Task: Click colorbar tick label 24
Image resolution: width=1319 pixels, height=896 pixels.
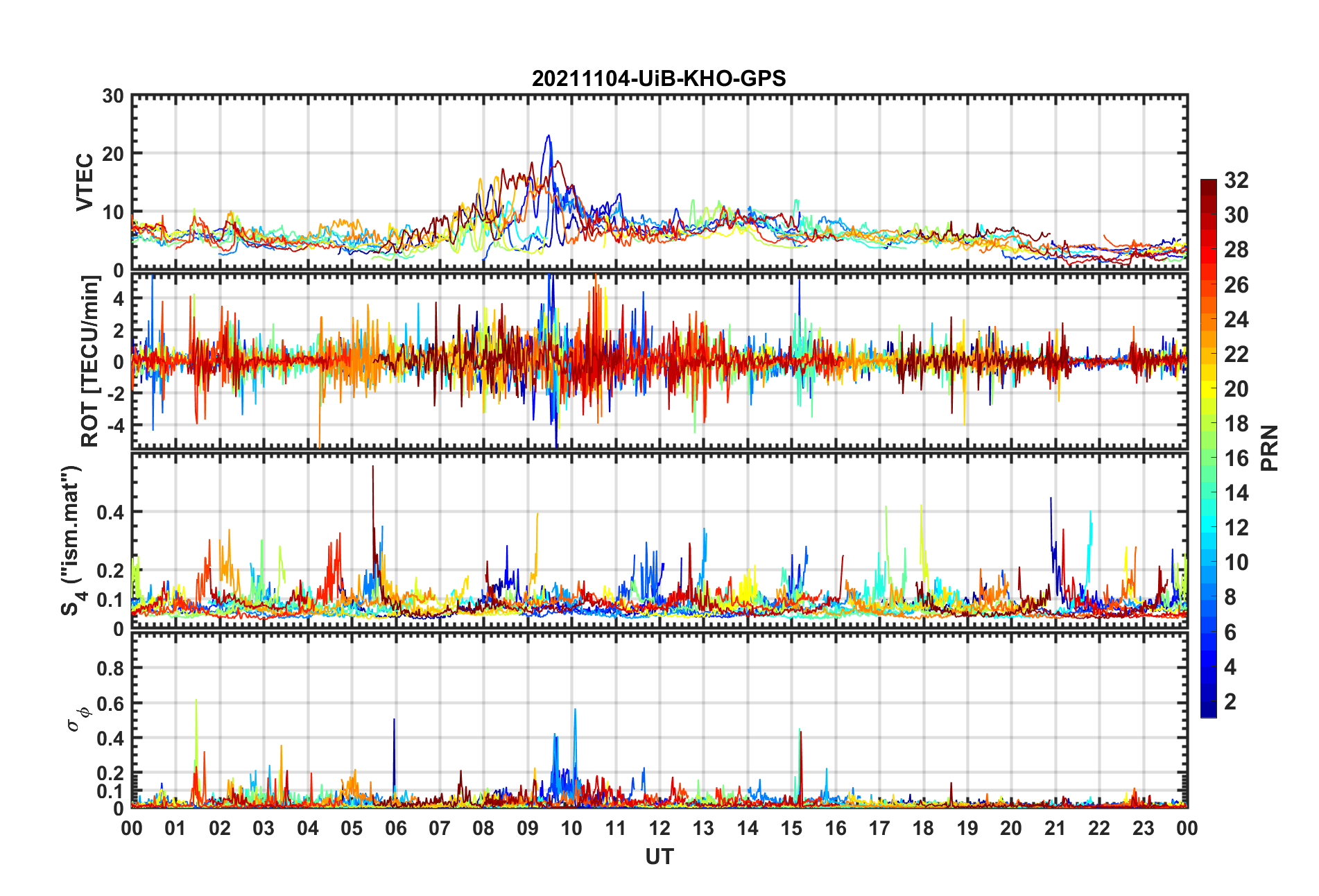Action: tap(1236, 320)
